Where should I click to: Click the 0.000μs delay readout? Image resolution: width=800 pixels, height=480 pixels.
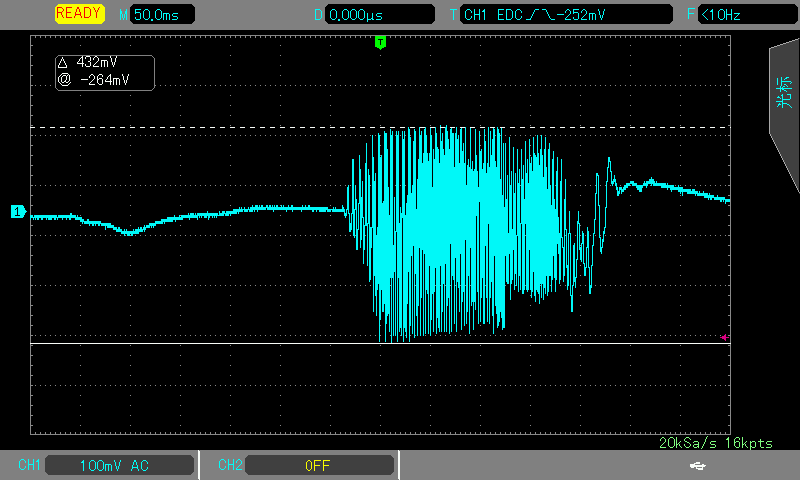point(380,15)
